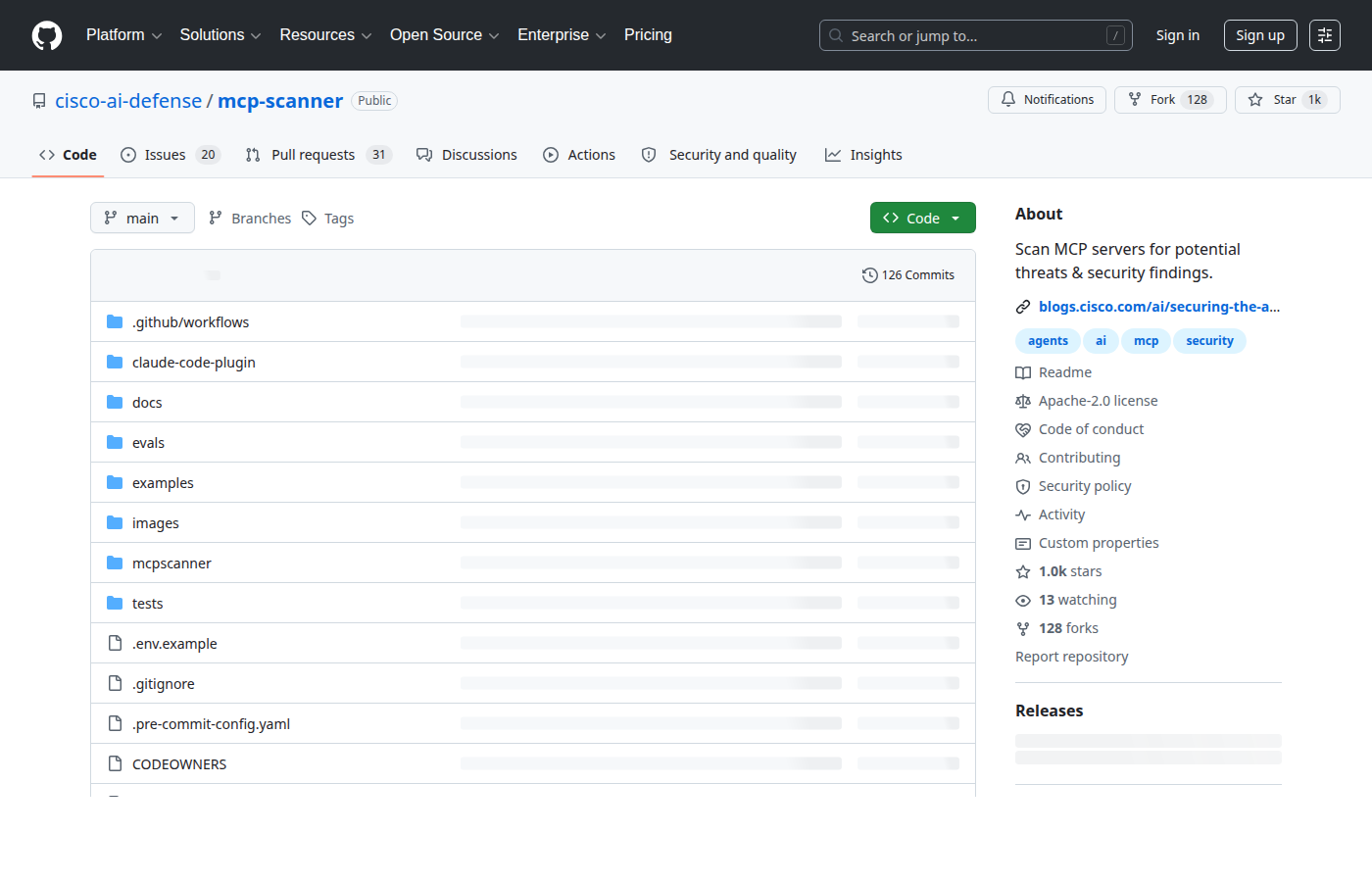Viewport: 1372px width, 882px height.
Task: Click the repository book icon beside cisco-ai-defense
Action: [x=39, y=101]
